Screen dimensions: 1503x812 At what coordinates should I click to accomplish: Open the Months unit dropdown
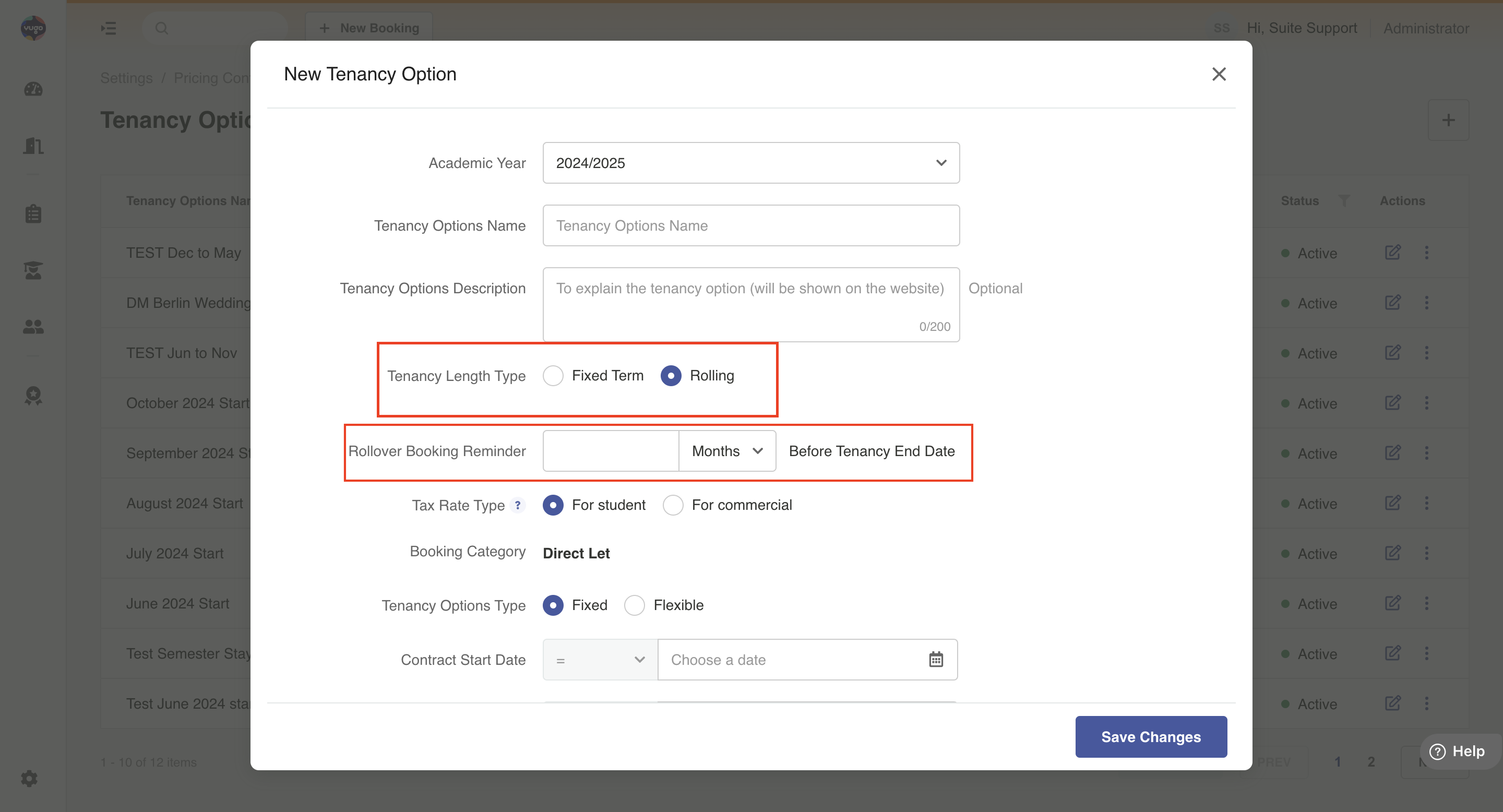726,451
